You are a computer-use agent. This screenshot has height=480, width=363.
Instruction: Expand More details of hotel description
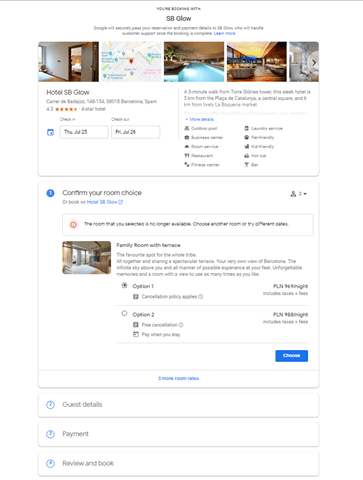click(199, 119)
